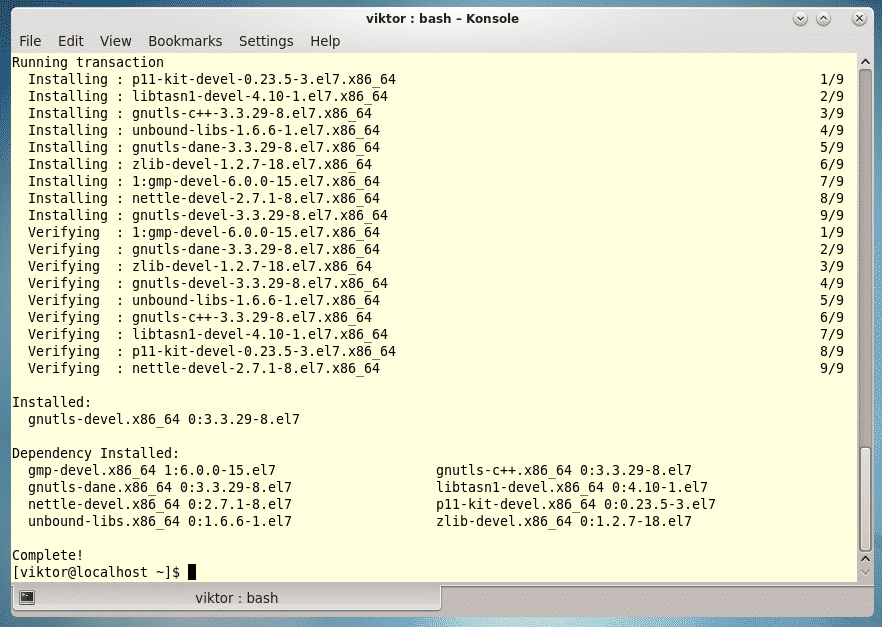Click 'unbound-libs.x86_64 0:1.6.6-1.el7' text
The width and height of the screenshot is (882, 627).
tap(160, 521)
